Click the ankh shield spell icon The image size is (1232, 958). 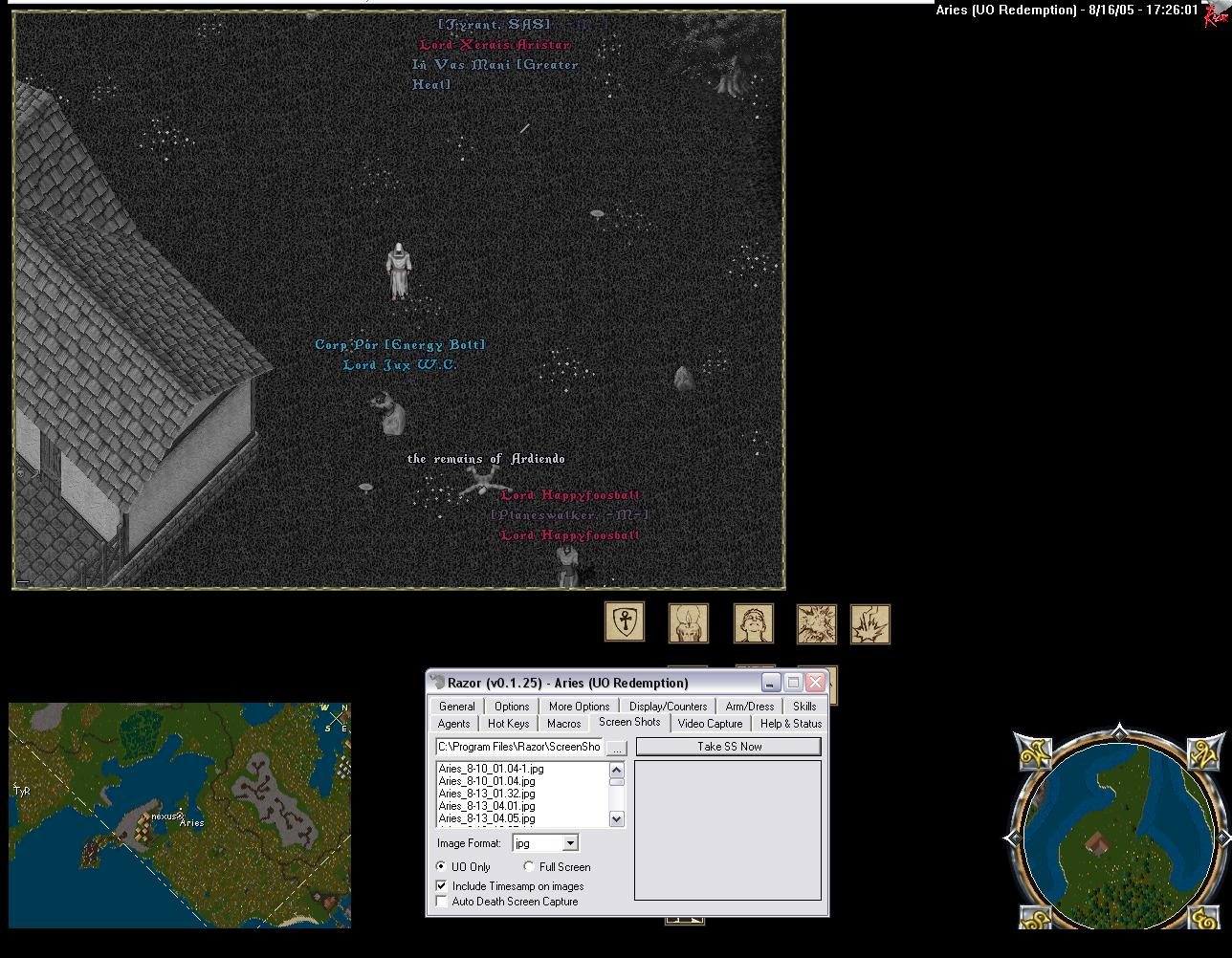[625, 622]
